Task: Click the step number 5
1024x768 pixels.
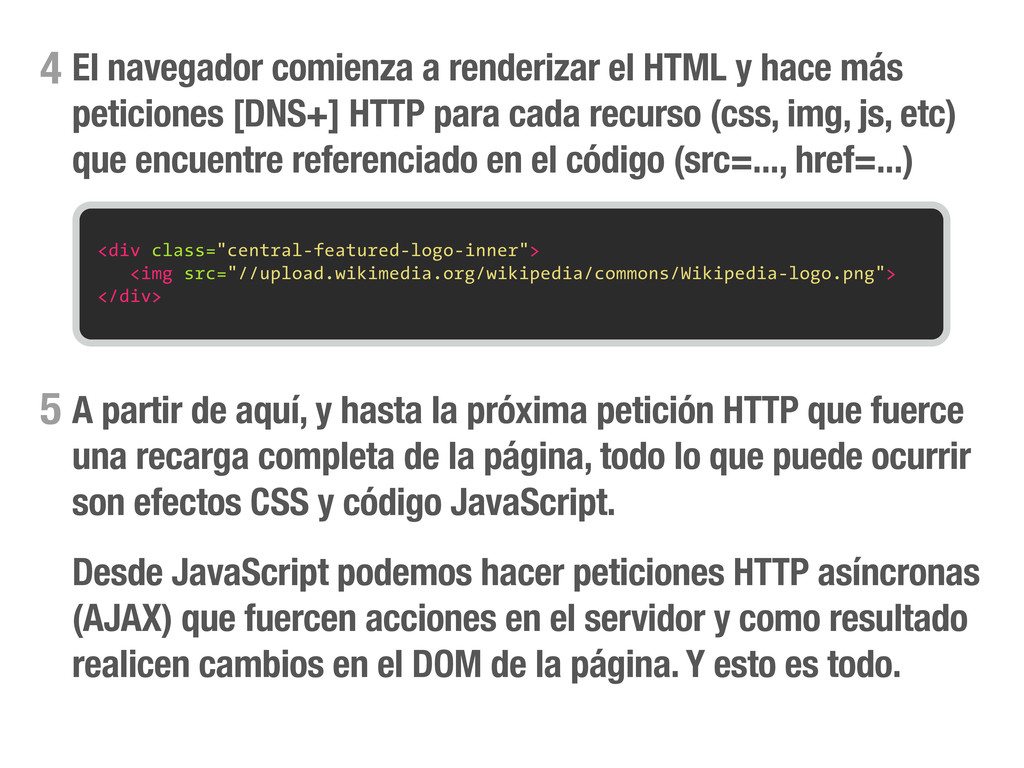Action: (50, 410)
